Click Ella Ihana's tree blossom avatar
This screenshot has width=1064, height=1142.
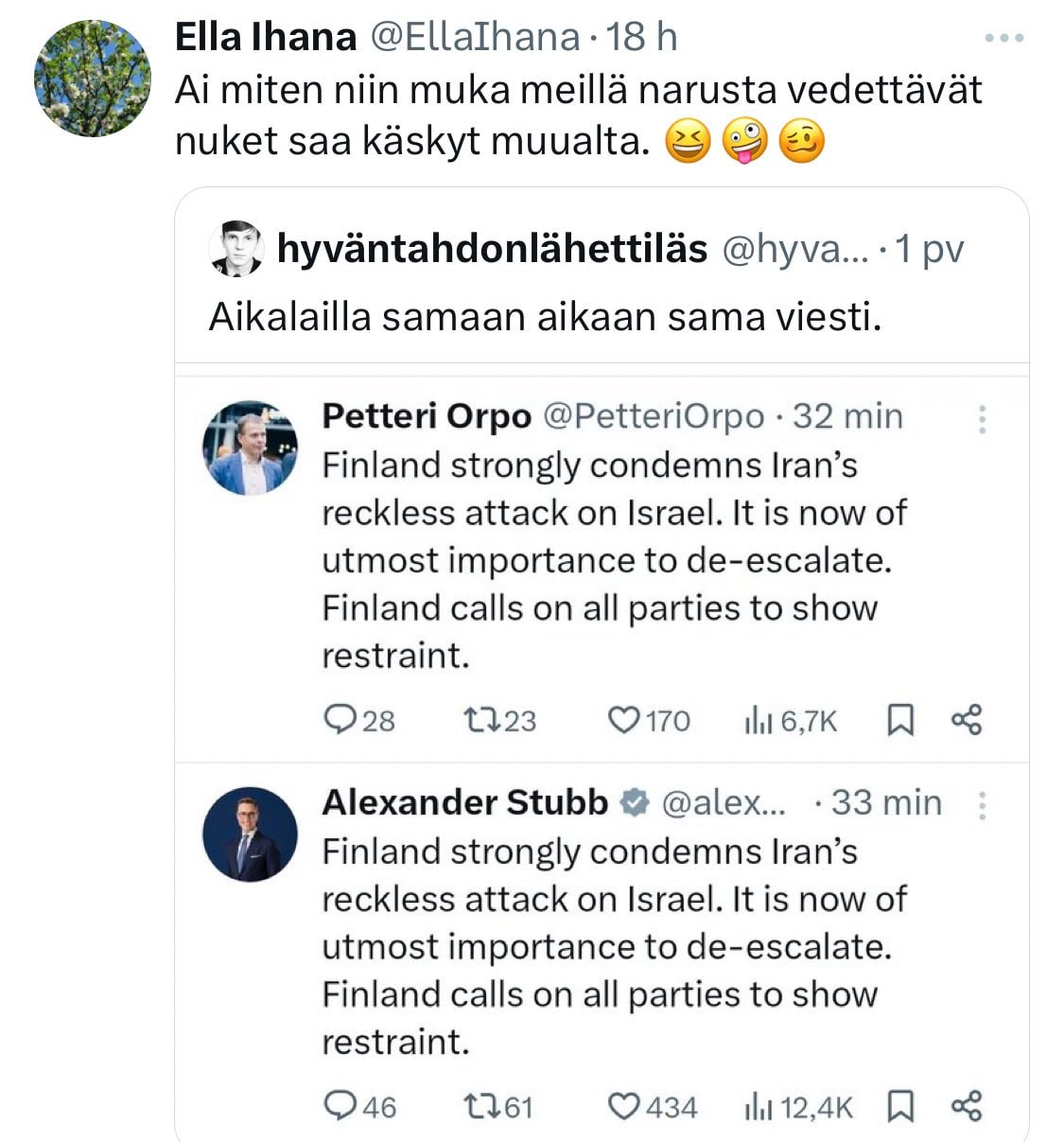pos(93,79)
